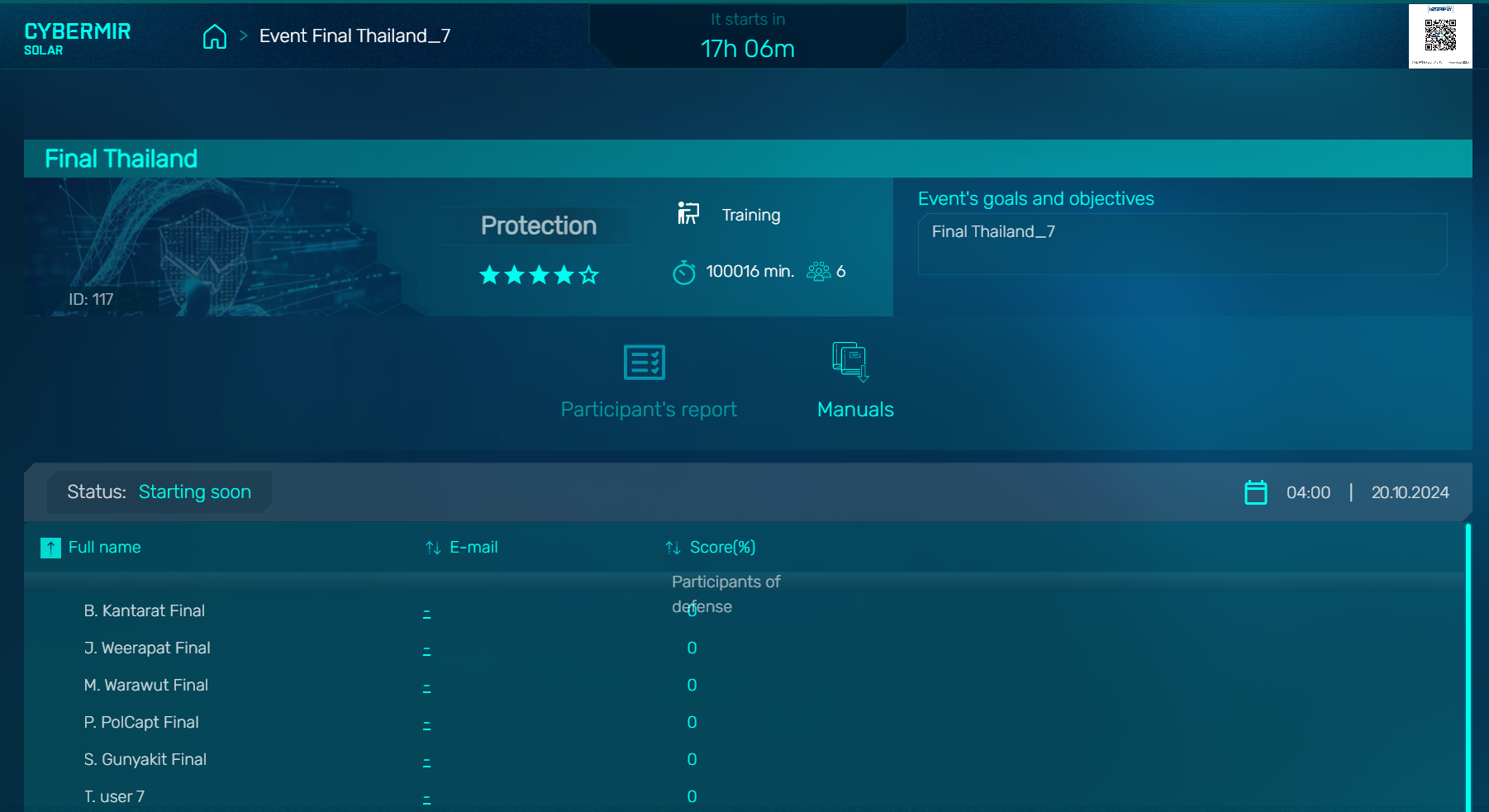Select participant J. Weerapat Final

point(147,648)
